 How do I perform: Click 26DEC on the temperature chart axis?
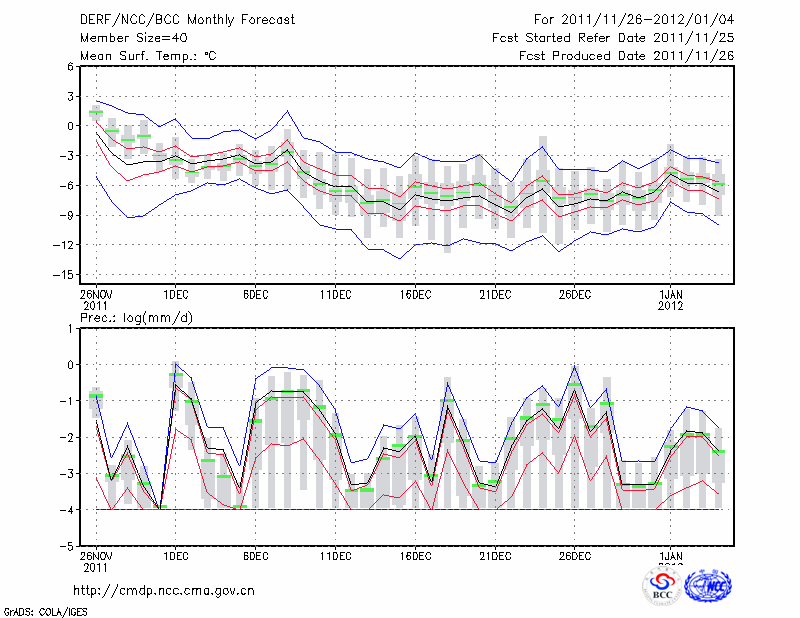575,294
